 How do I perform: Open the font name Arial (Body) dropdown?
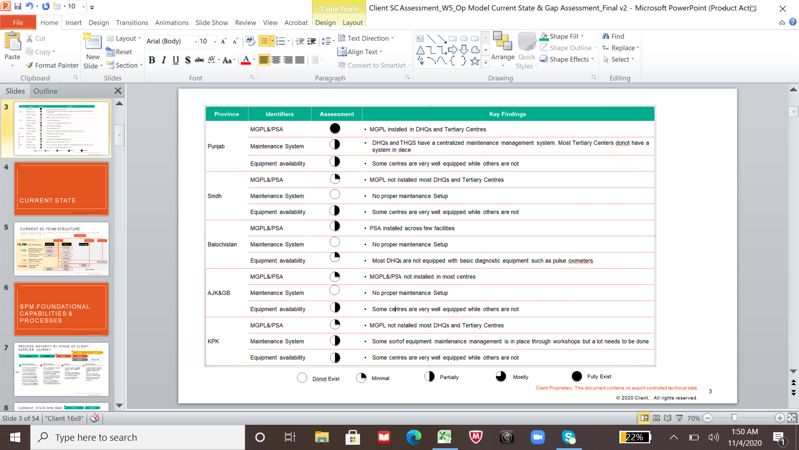click(196, 41)
